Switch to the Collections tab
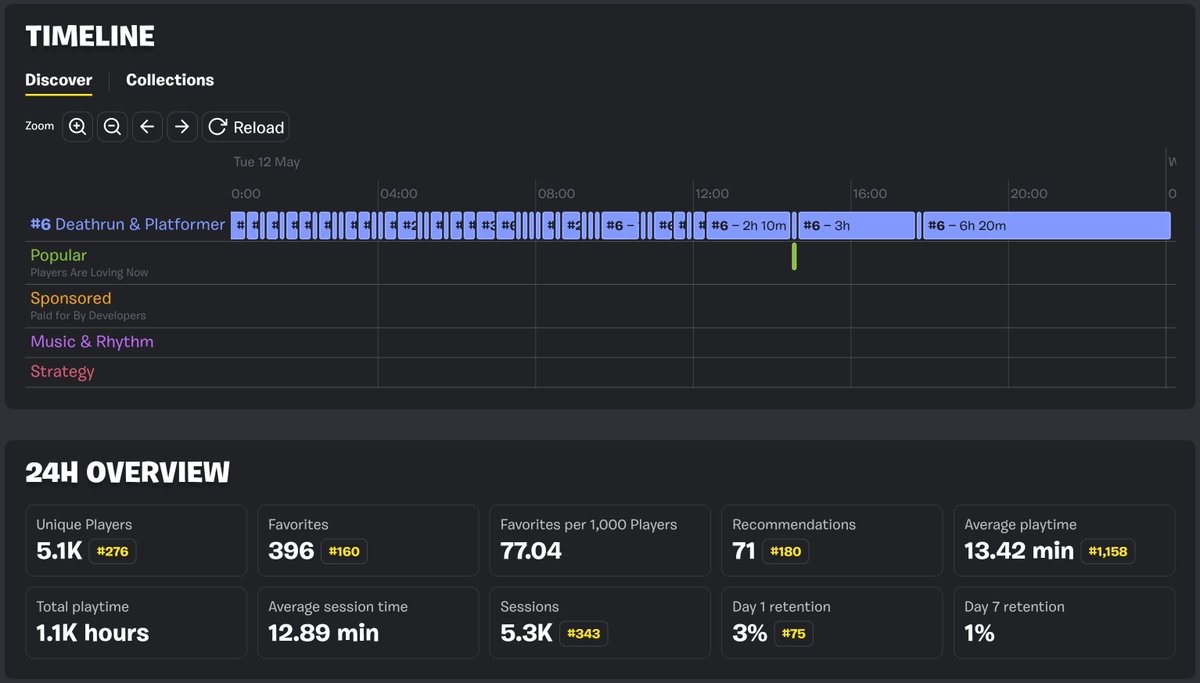 170,80
